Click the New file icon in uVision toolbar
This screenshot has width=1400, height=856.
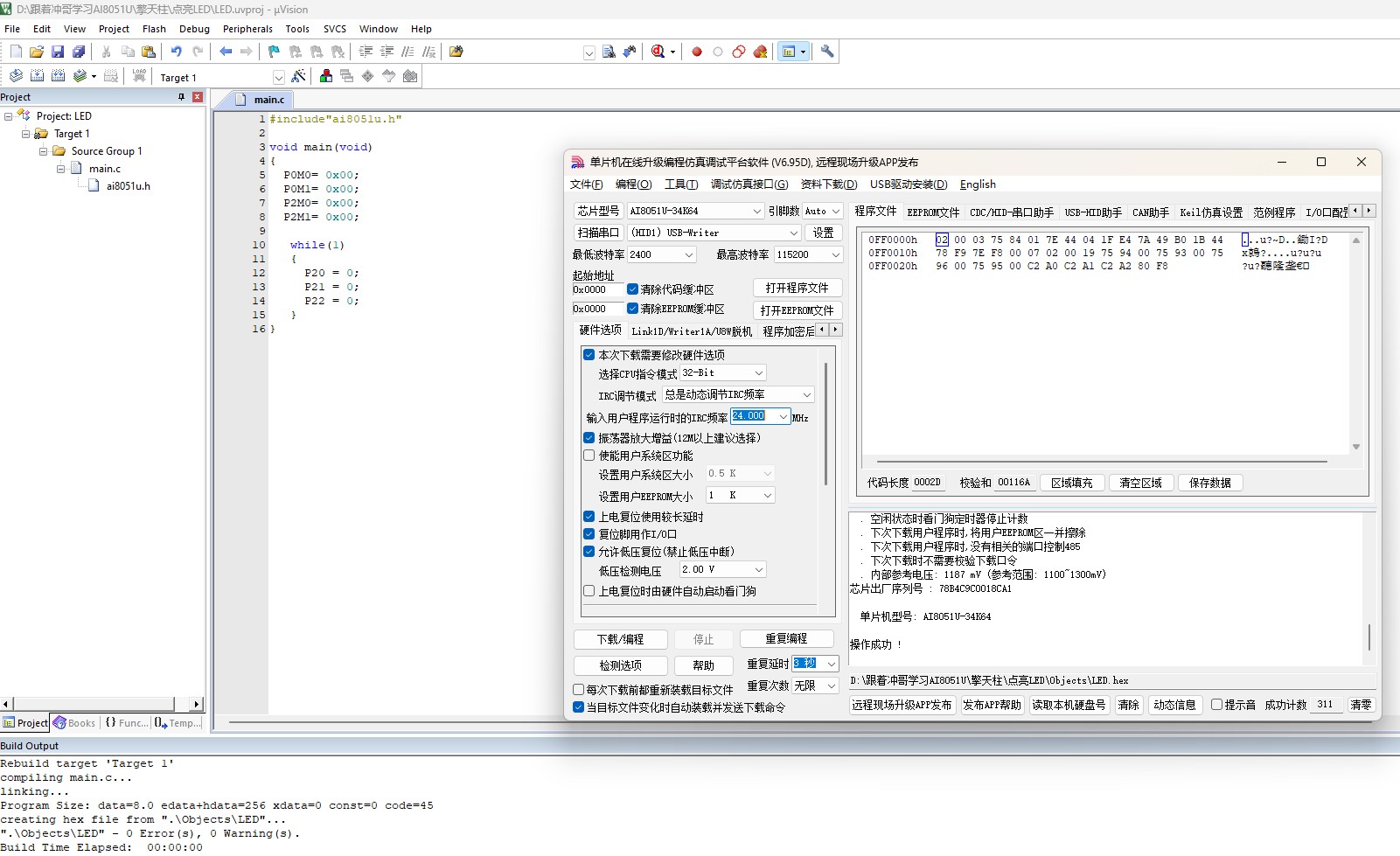(x=16, y=52)
